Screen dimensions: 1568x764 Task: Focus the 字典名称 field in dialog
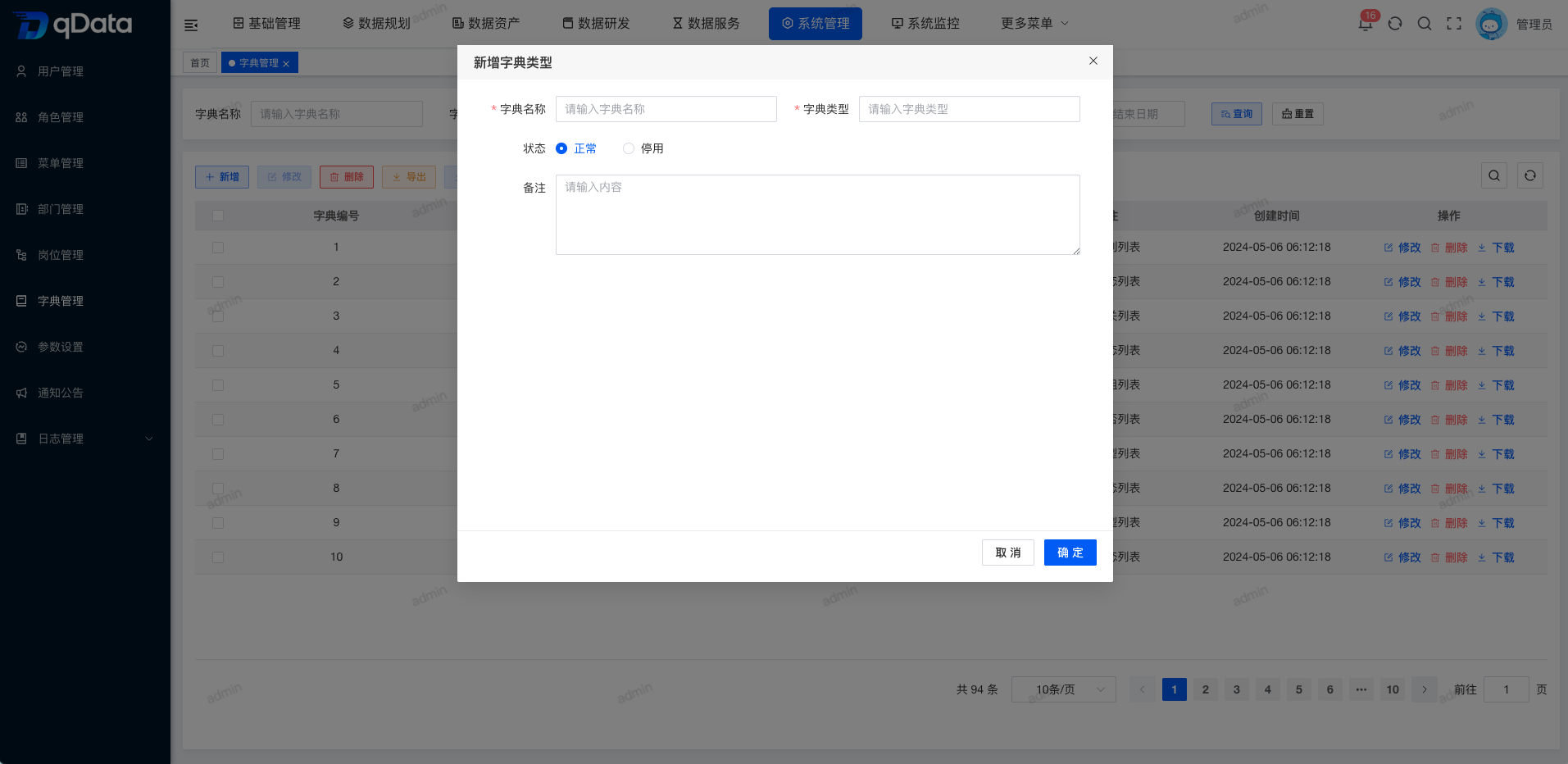tap(666, 109)
